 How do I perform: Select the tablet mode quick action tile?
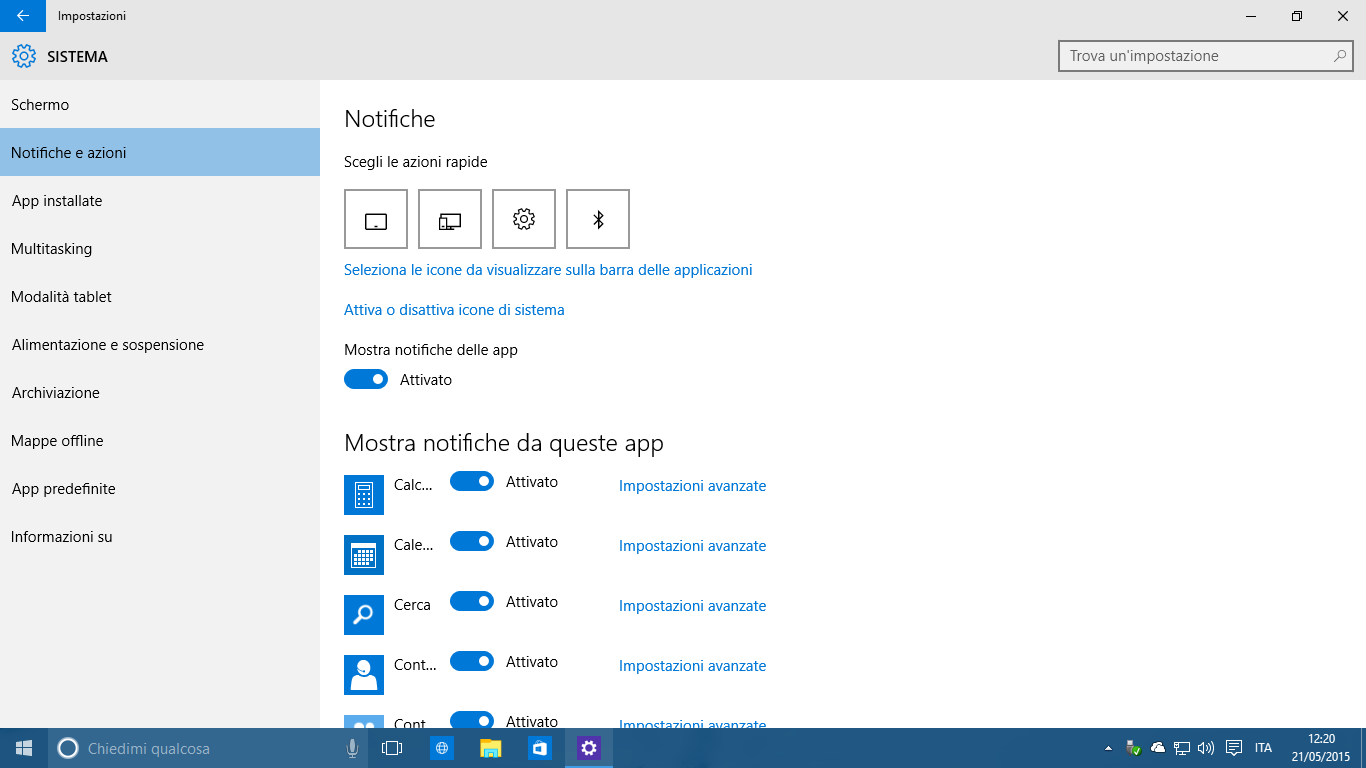tap(376, 219)
